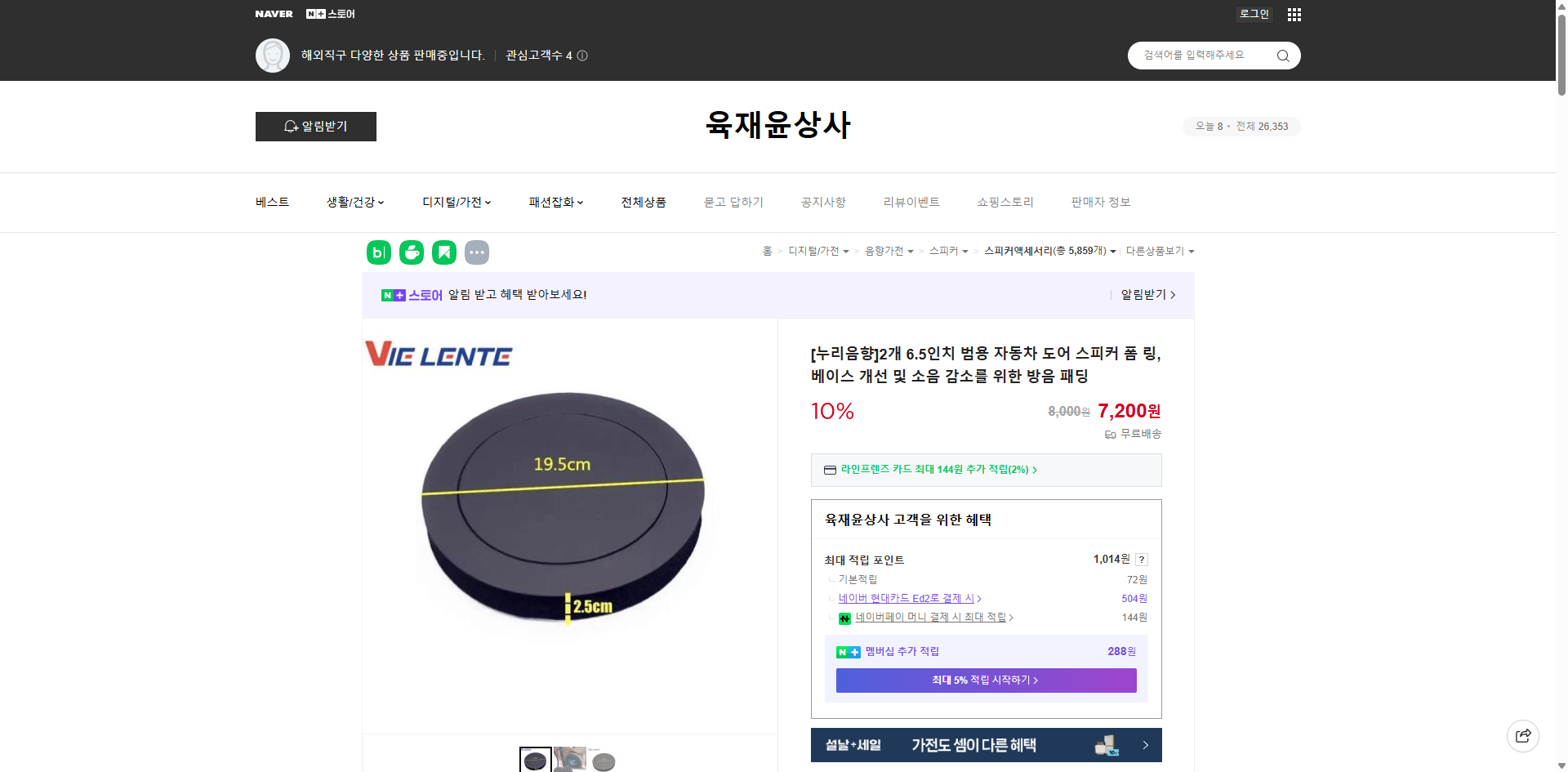Save product with the green Keep icon
Image resolution: width=1568 pixels, height=772 pixels.
point(443,252)
